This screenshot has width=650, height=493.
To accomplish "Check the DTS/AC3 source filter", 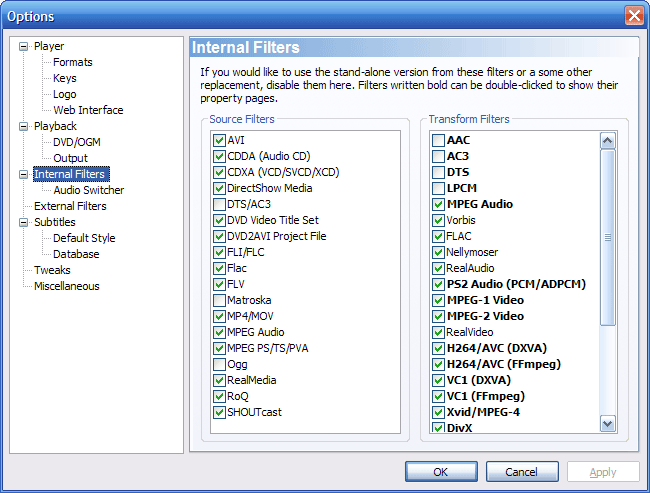I will pyautogui.click(x=219, y=204).
